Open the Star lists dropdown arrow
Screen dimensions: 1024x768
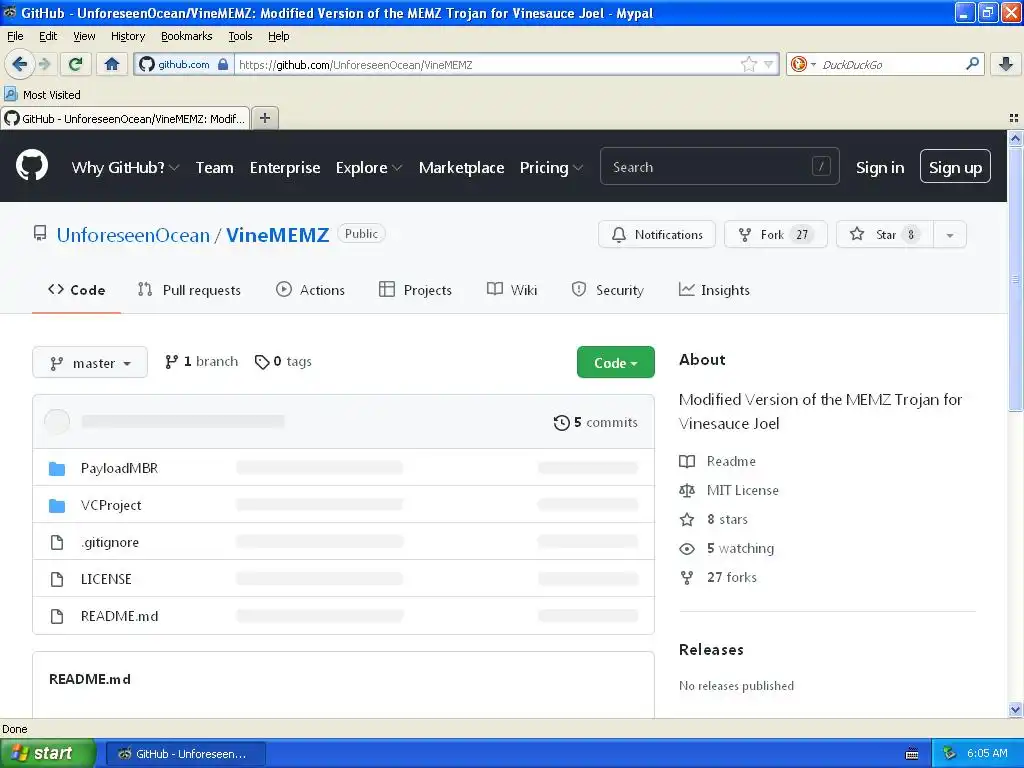click(950, 234)
